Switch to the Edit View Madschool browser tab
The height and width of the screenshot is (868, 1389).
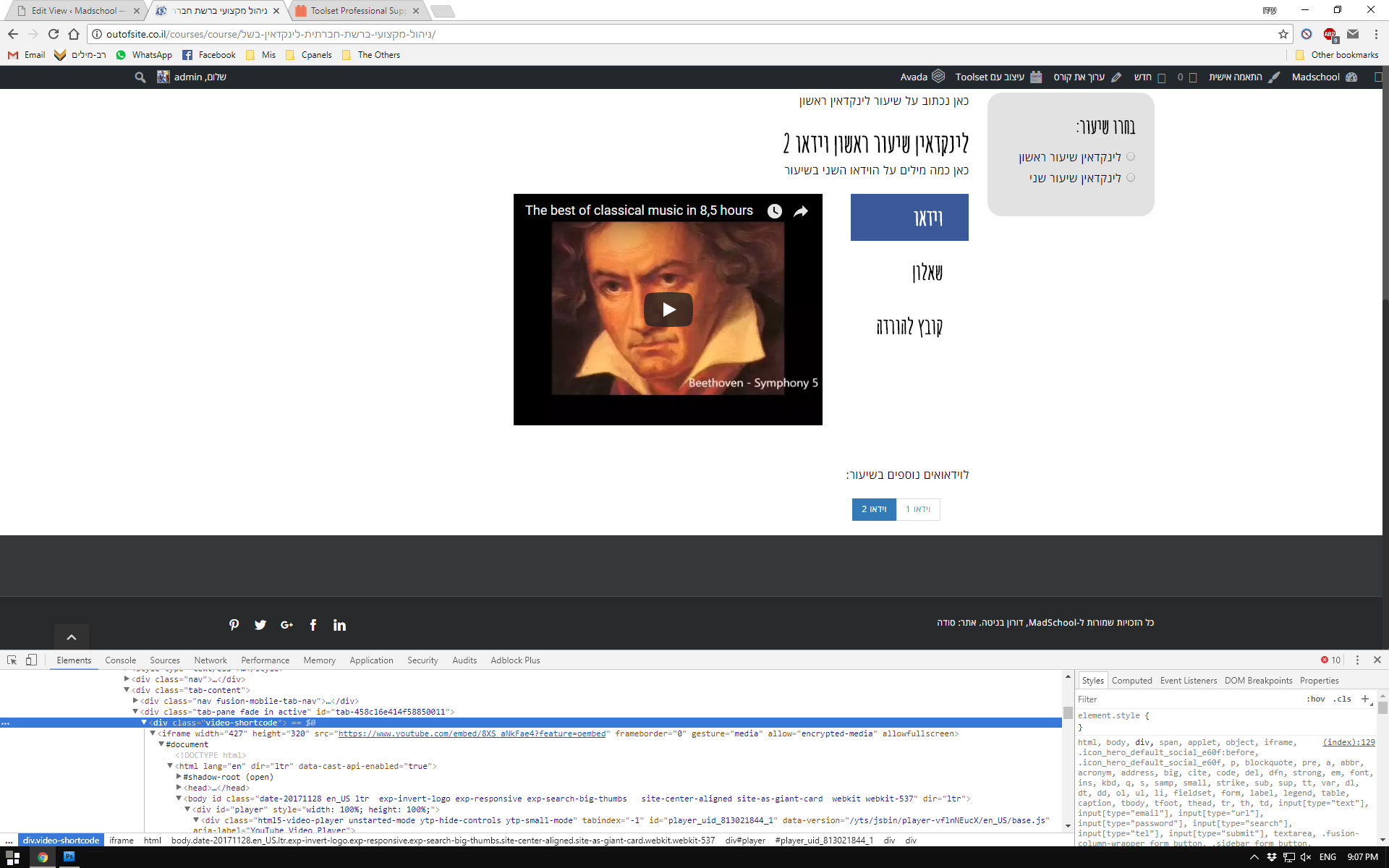coord(76,11)
